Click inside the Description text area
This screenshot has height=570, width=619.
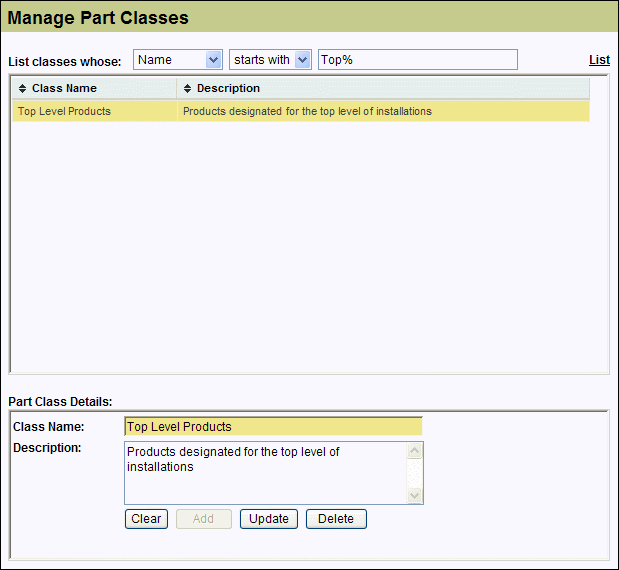266,473
